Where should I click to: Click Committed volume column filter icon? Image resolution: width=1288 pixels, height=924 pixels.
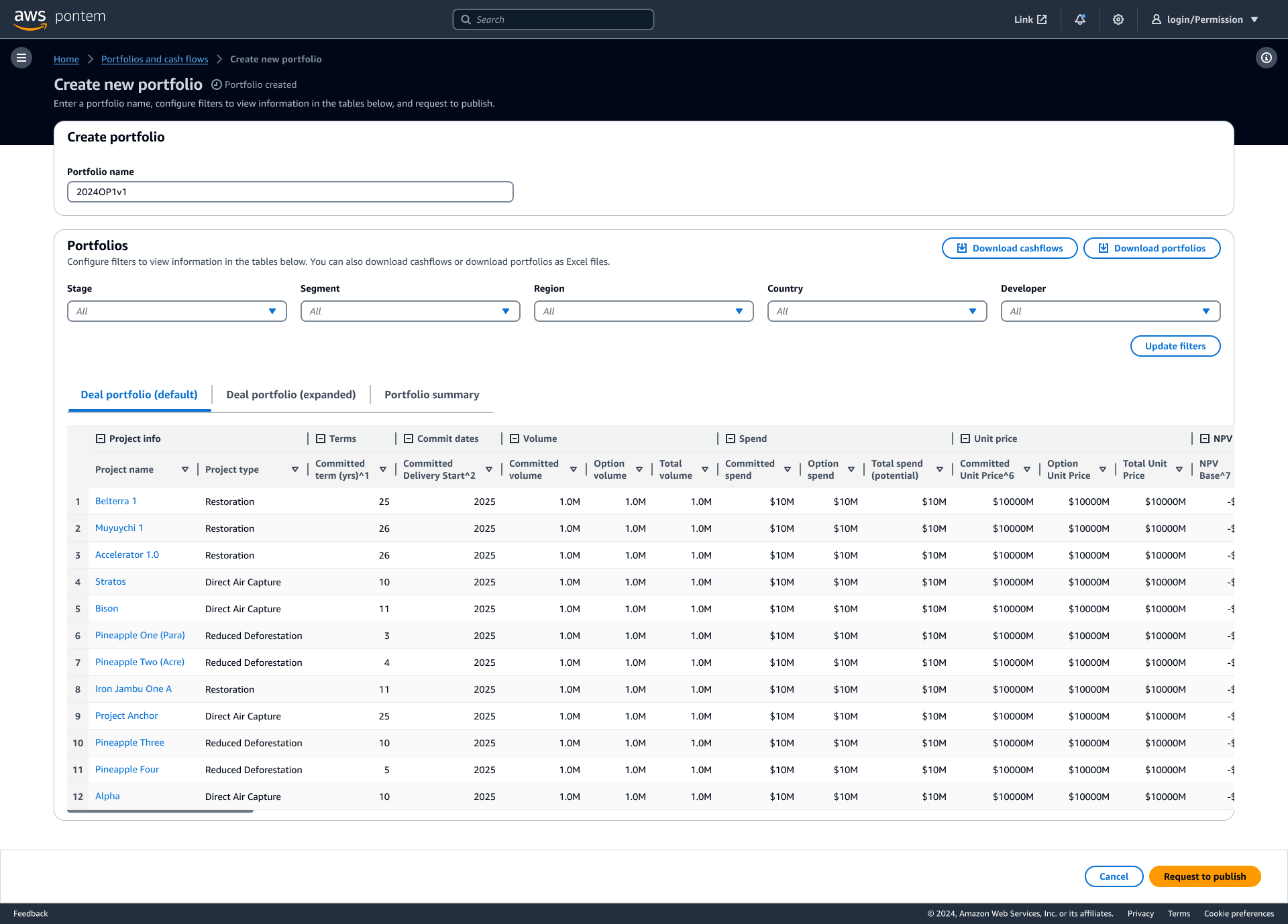(574, 469)
